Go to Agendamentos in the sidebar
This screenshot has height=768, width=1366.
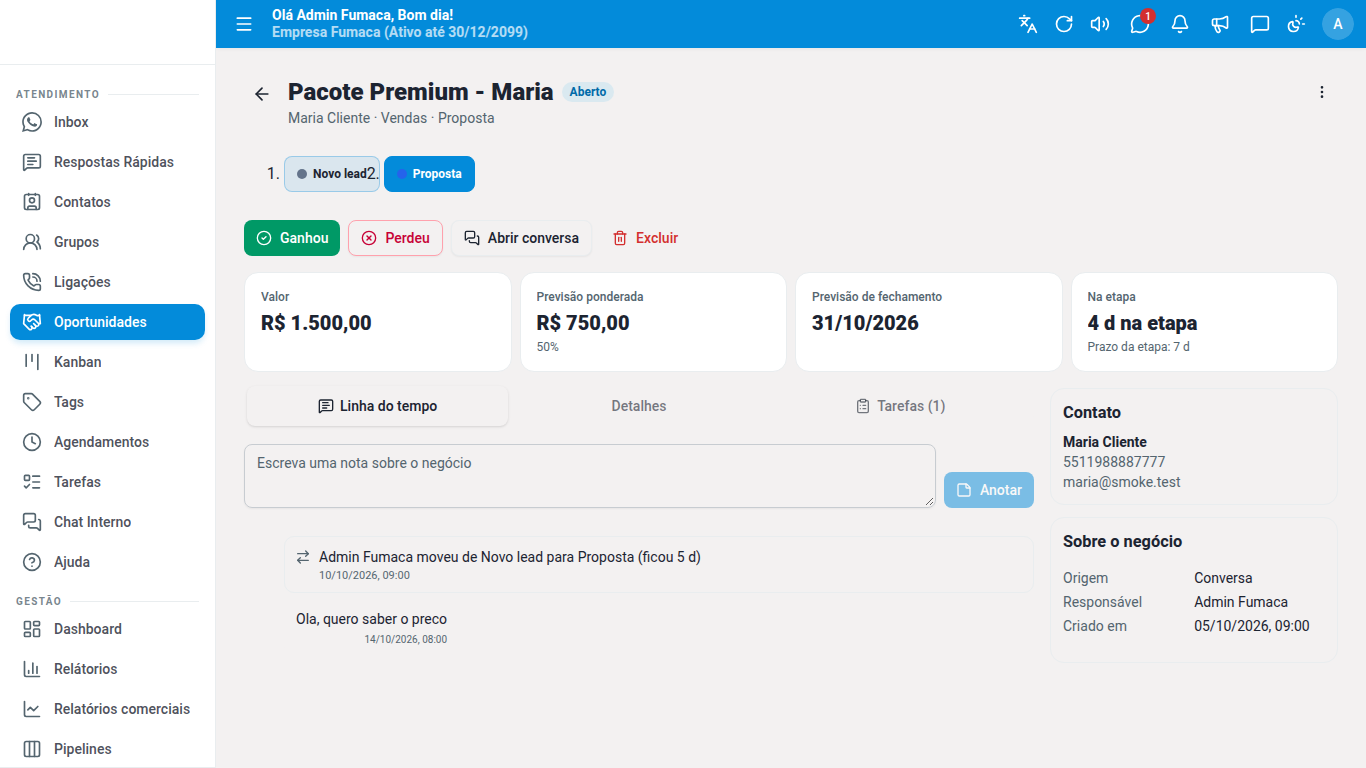(107, 442)
